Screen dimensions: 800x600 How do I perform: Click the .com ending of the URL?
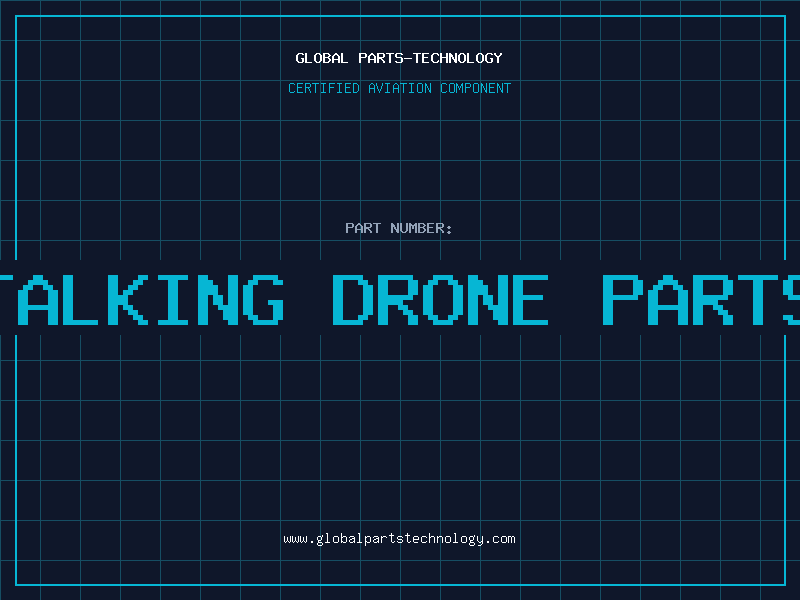point(499,539)
